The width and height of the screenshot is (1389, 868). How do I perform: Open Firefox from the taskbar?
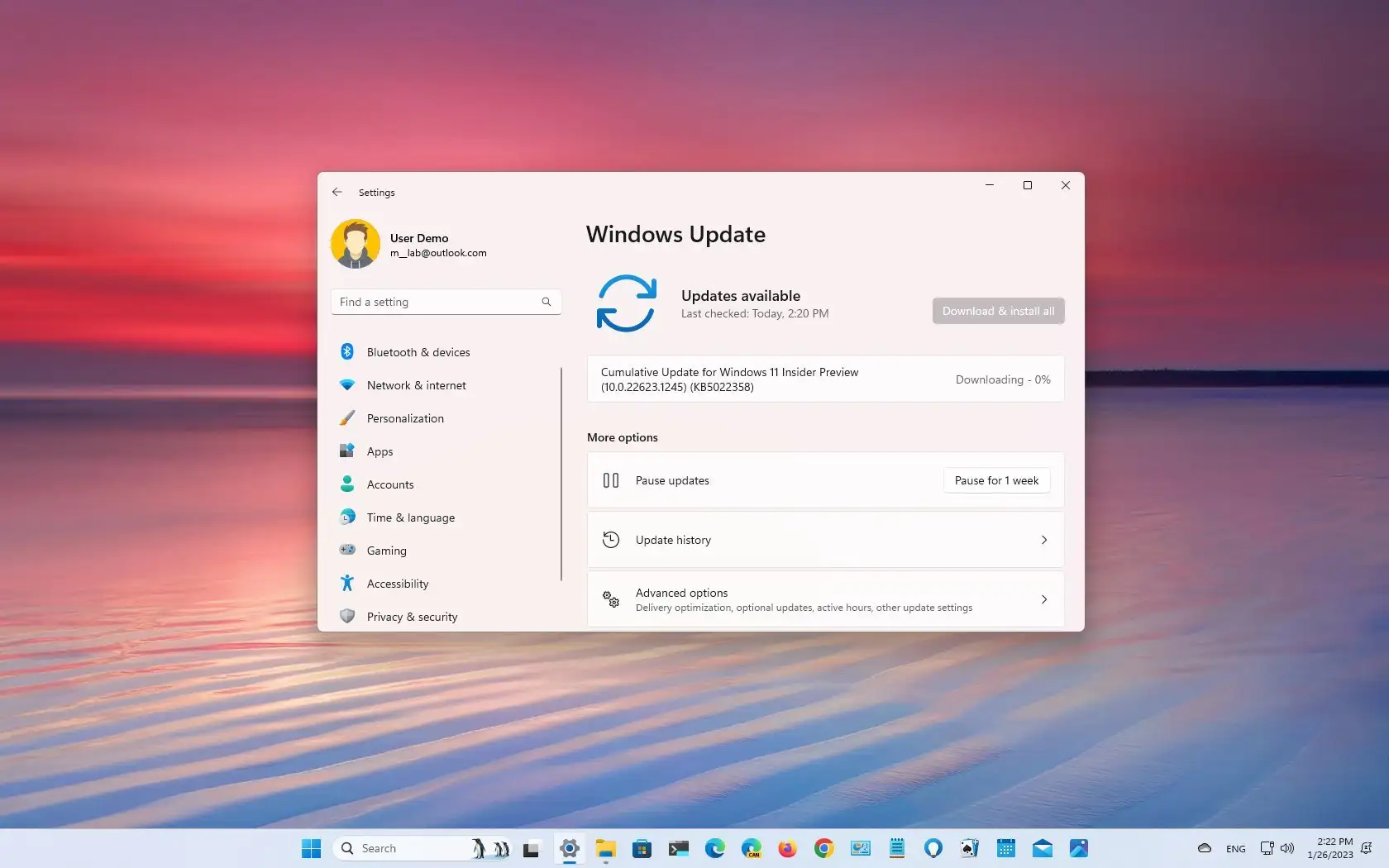[x=787, y=848]
